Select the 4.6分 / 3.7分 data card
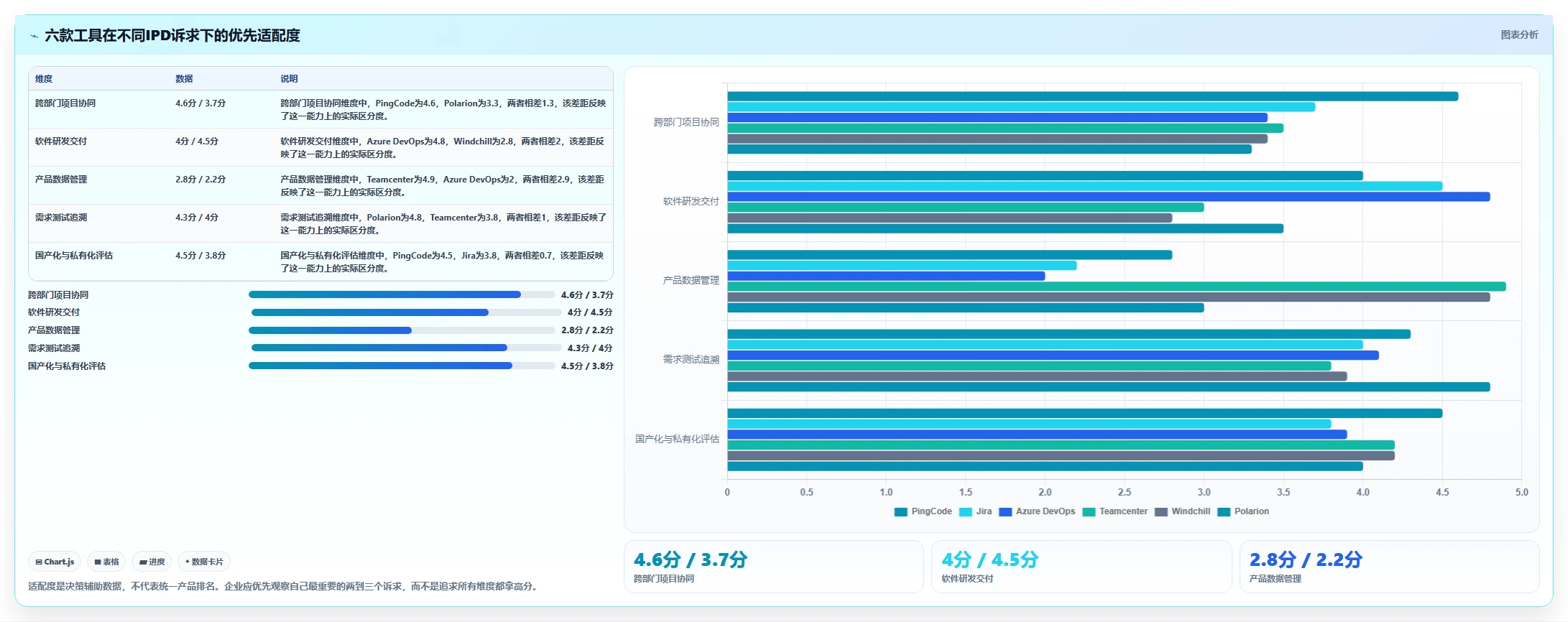The image size is (1568, 622). click(774, 567)
